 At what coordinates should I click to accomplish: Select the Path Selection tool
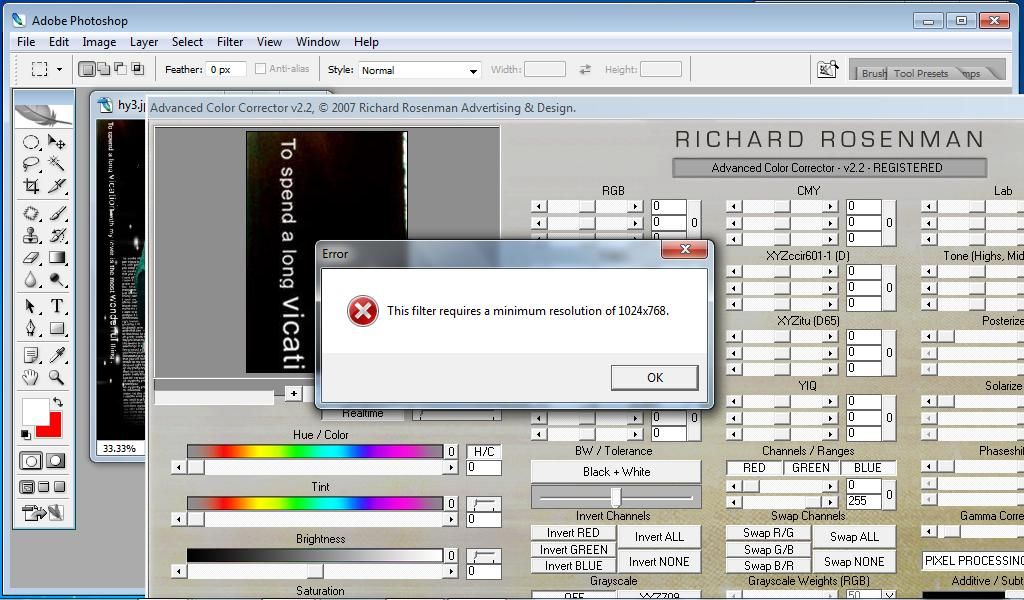[x=31, y=306]
